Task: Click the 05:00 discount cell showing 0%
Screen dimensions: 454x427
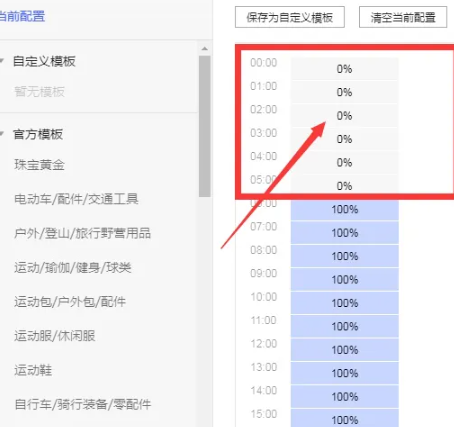Action: (x=345, y=184)
